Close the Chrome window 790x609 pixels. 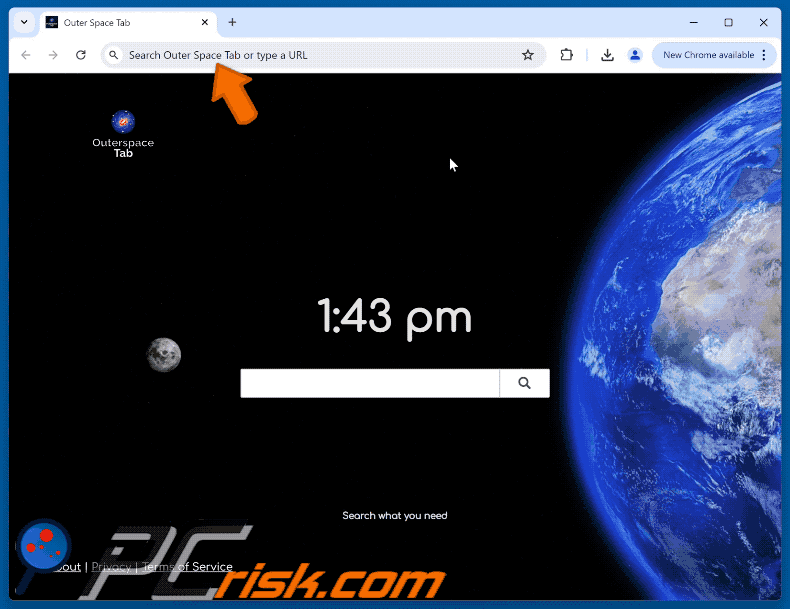pos(763,22)
